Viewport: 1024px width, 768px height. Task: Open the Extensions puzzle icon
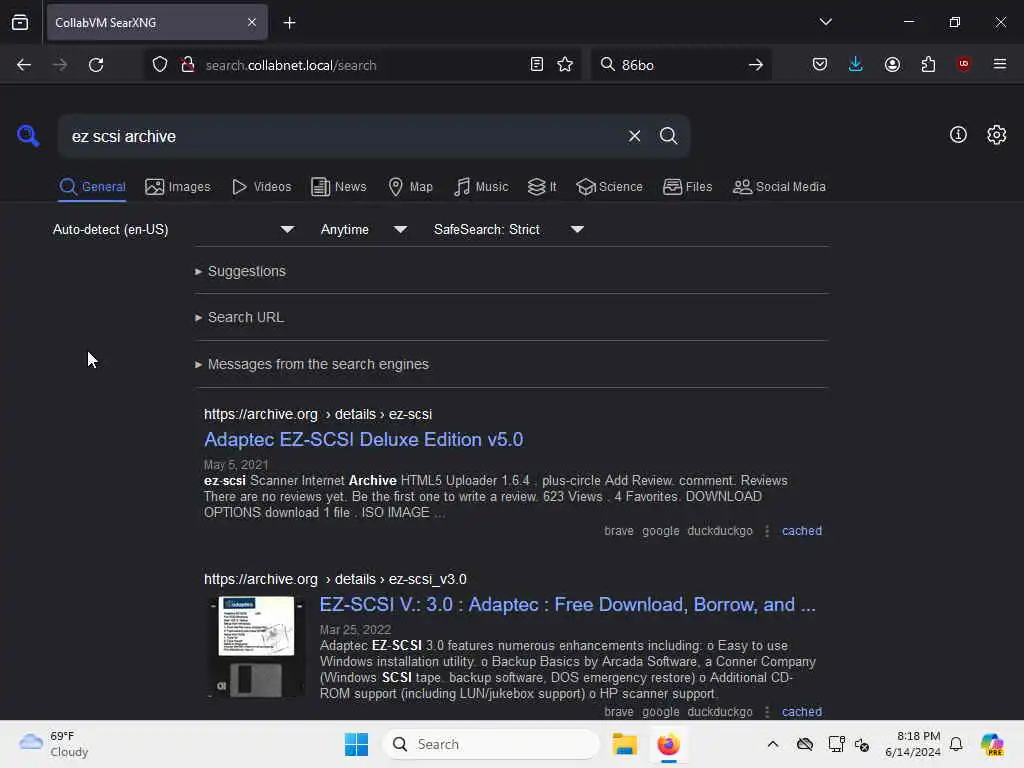pyautogui.click(x=928, y=65)
